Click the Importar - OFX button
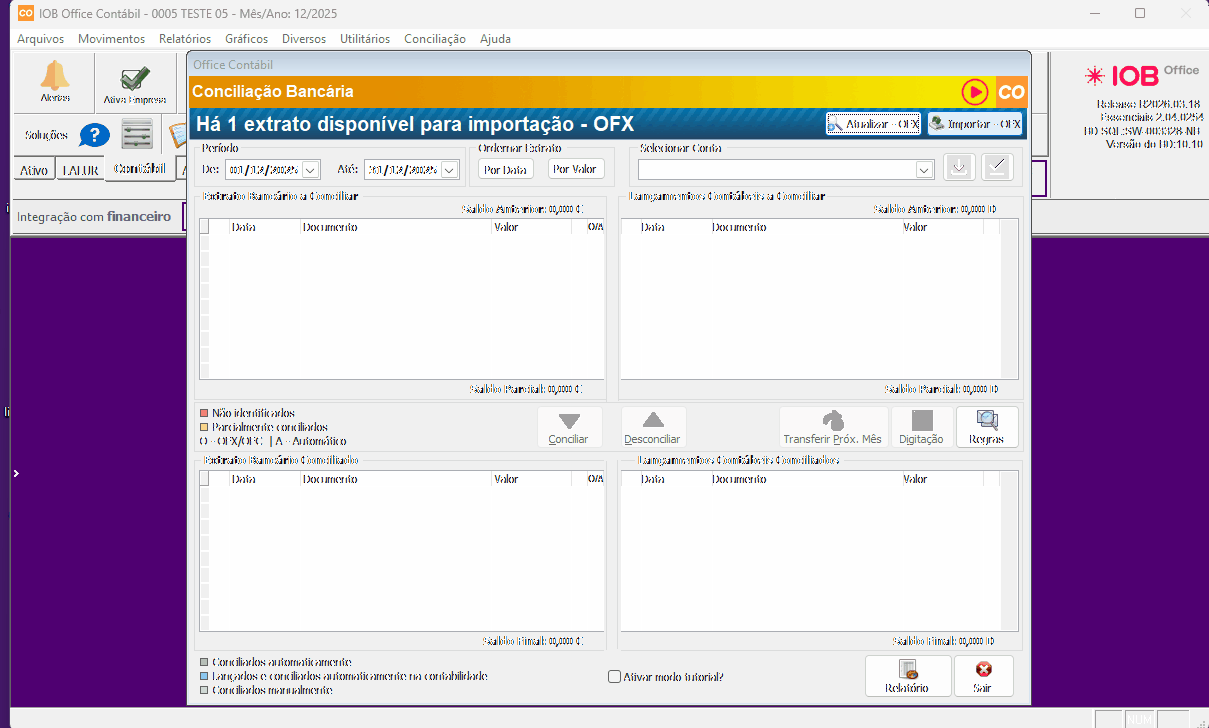1209x728 pixels. tap(974, 124)
